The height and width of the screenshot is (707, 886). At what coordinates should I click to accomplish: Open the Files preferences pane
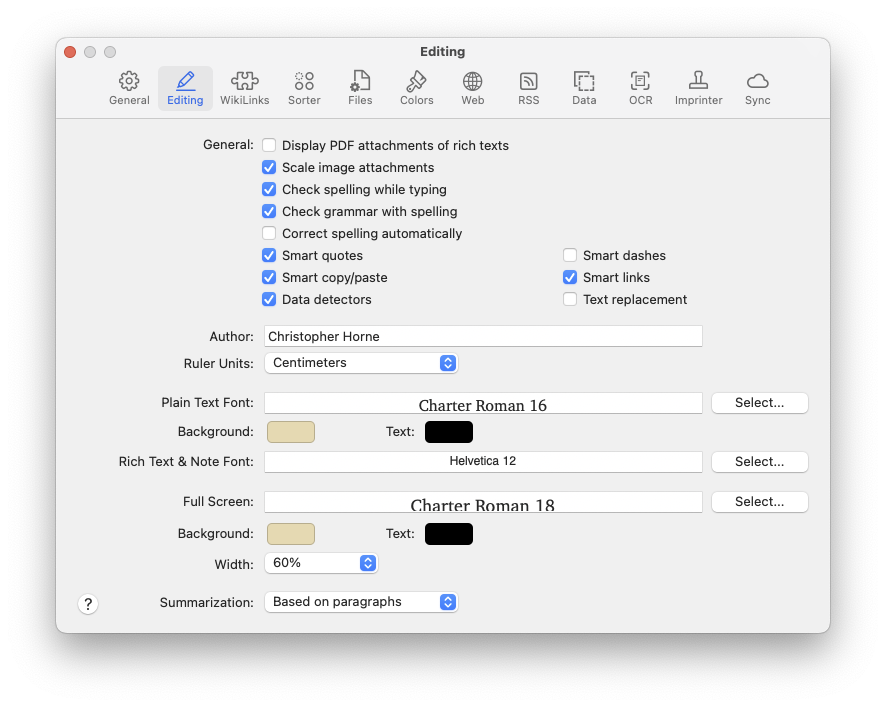360,88
